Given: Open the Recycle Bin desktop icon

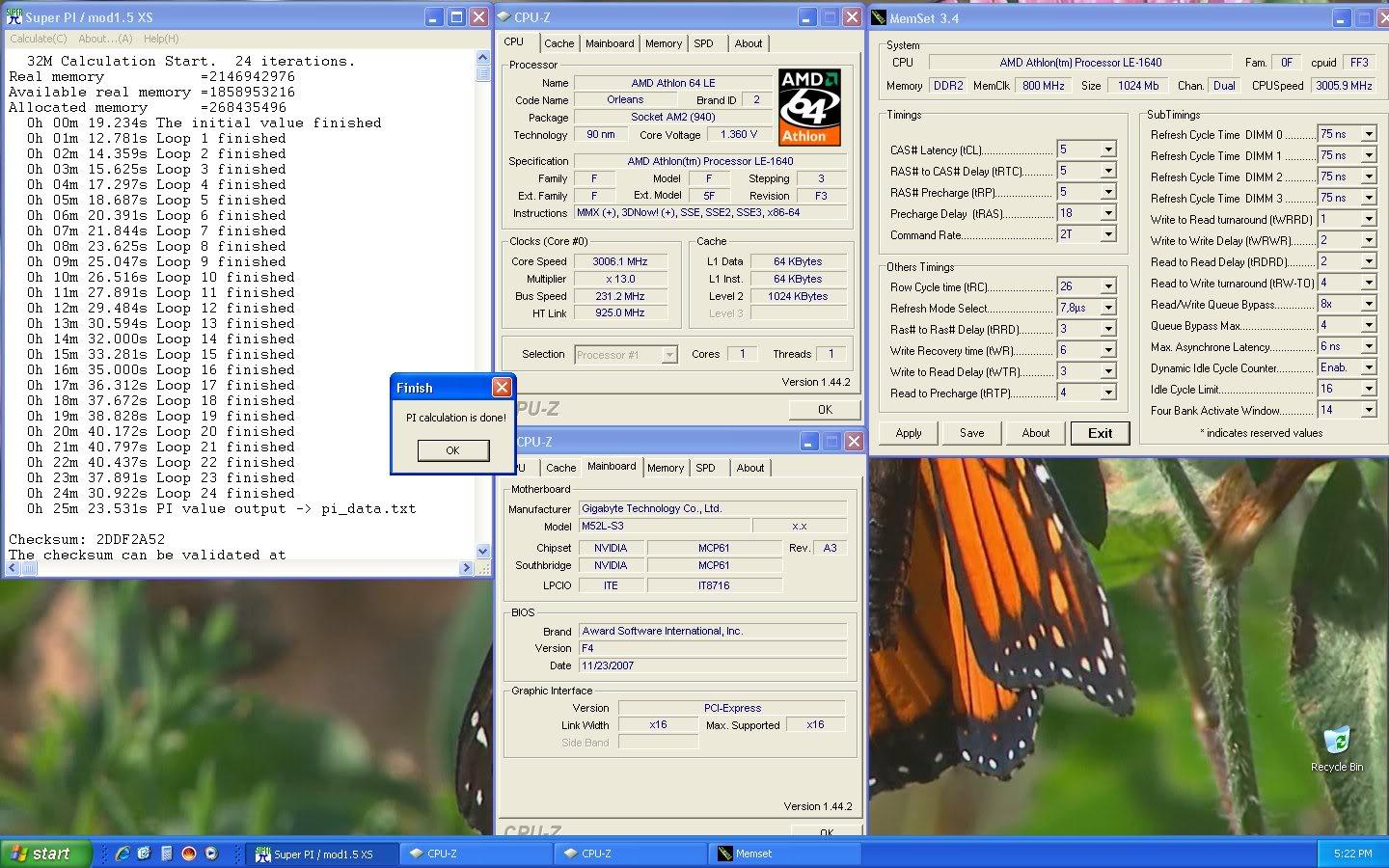Looking at the screenshot, I should tap(1336, 749).
